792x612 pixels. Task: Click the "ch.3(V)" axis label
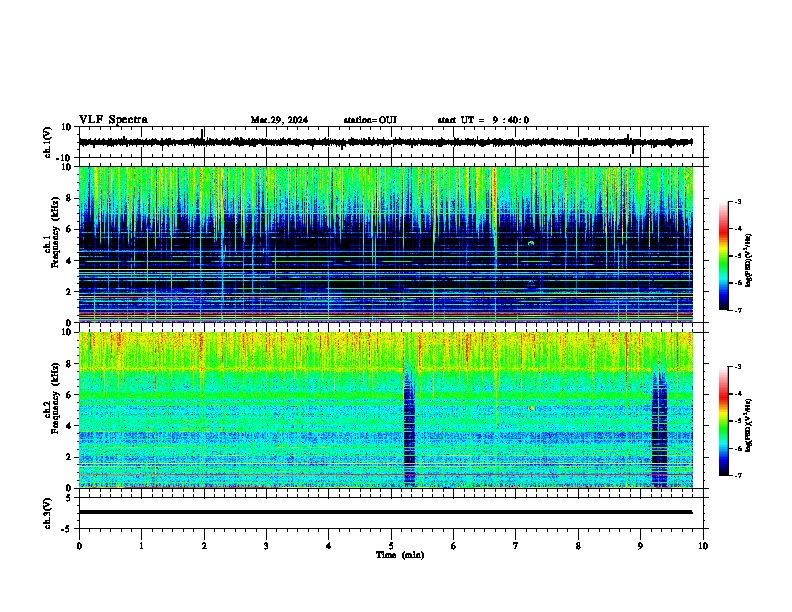pyautogui.click(x=48, y=514)
